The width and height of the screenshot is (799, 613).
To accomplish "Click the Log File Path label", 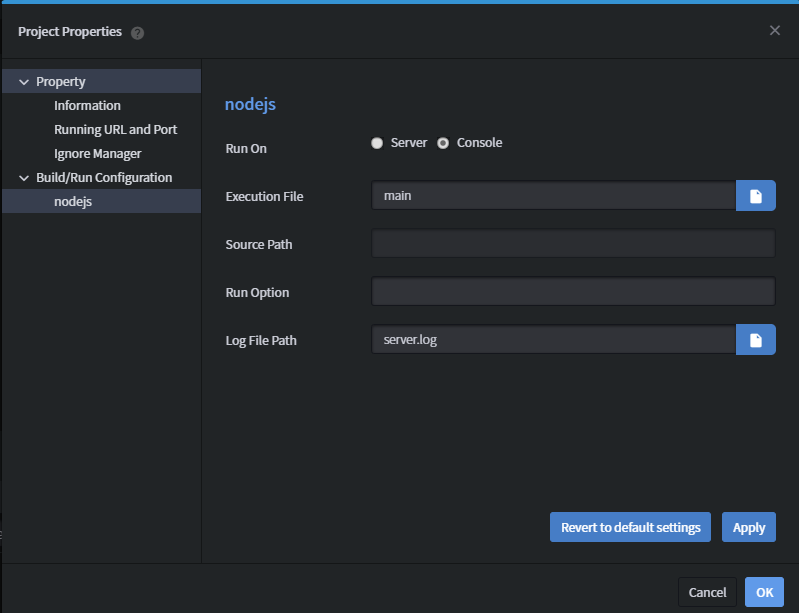I will [x=261, y=340].
